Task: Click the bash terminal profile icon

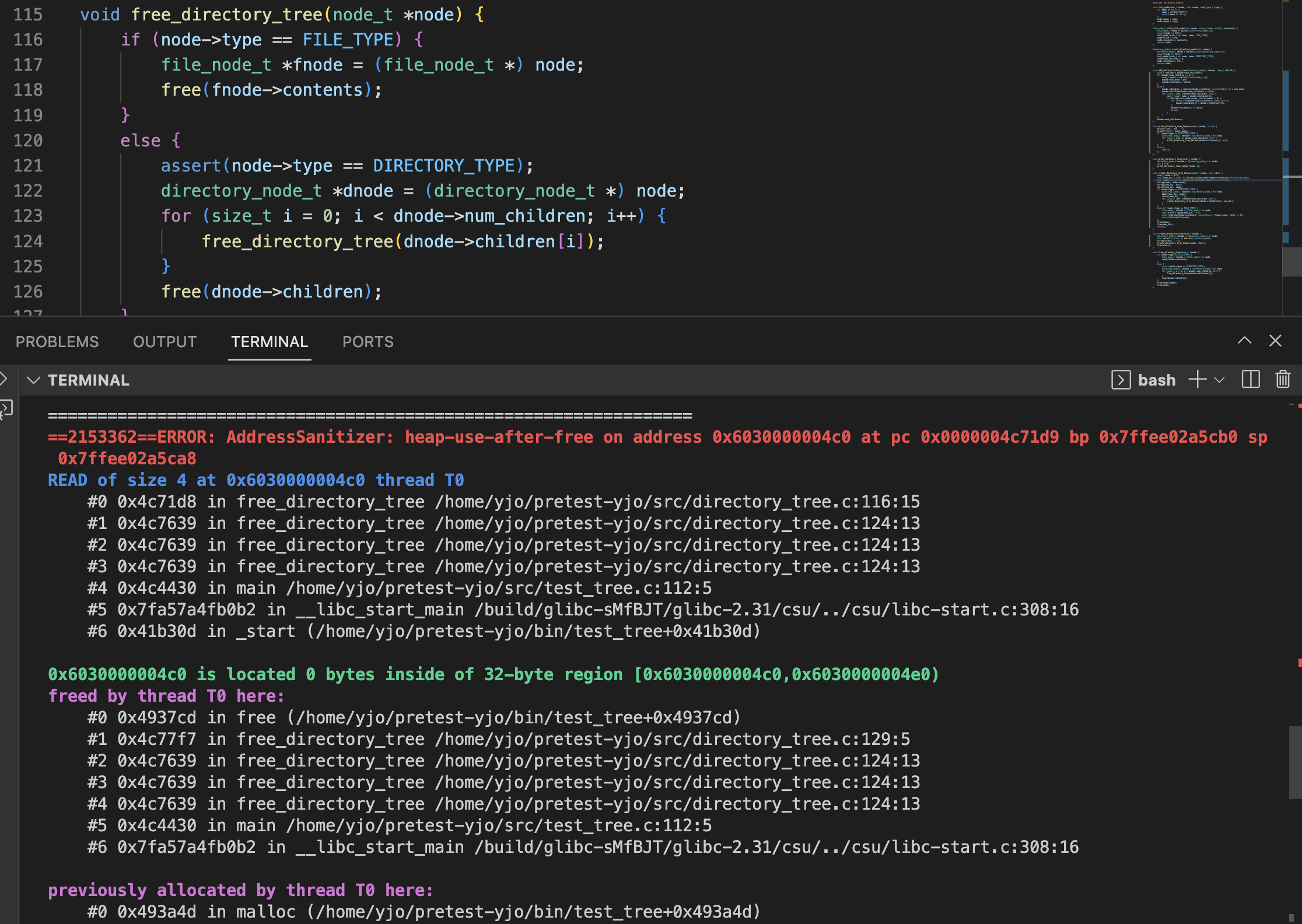Action: click(1121, 380)
